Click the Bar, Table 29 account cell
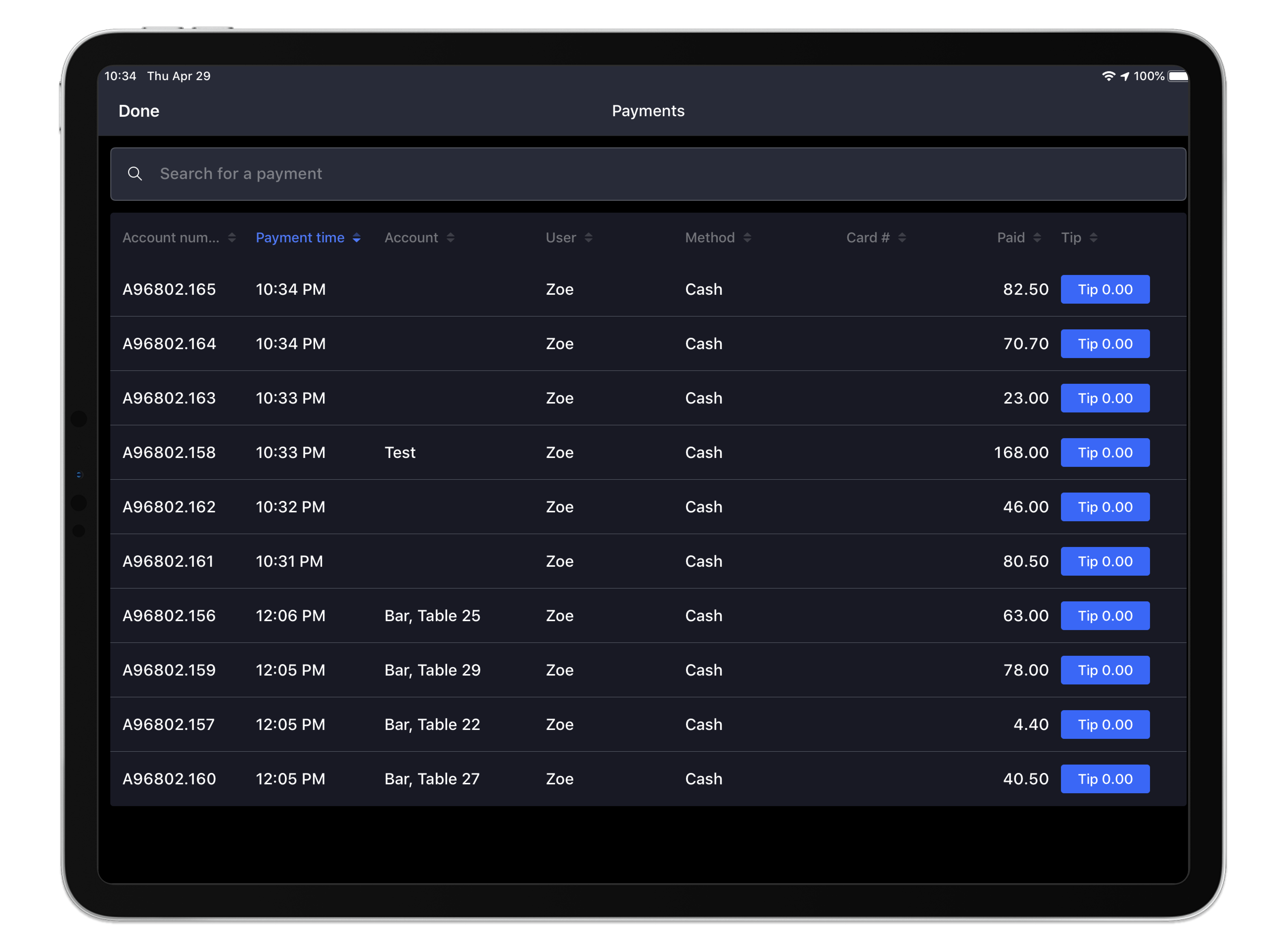 432,670
